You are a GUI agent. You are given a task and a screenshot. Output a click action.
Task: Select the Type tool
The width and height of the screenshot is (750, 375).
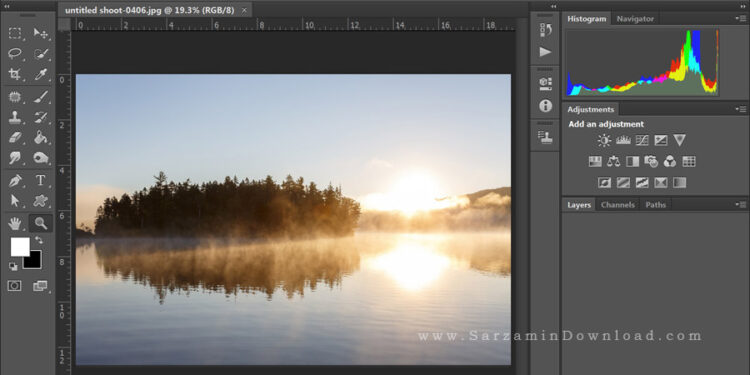41,180
